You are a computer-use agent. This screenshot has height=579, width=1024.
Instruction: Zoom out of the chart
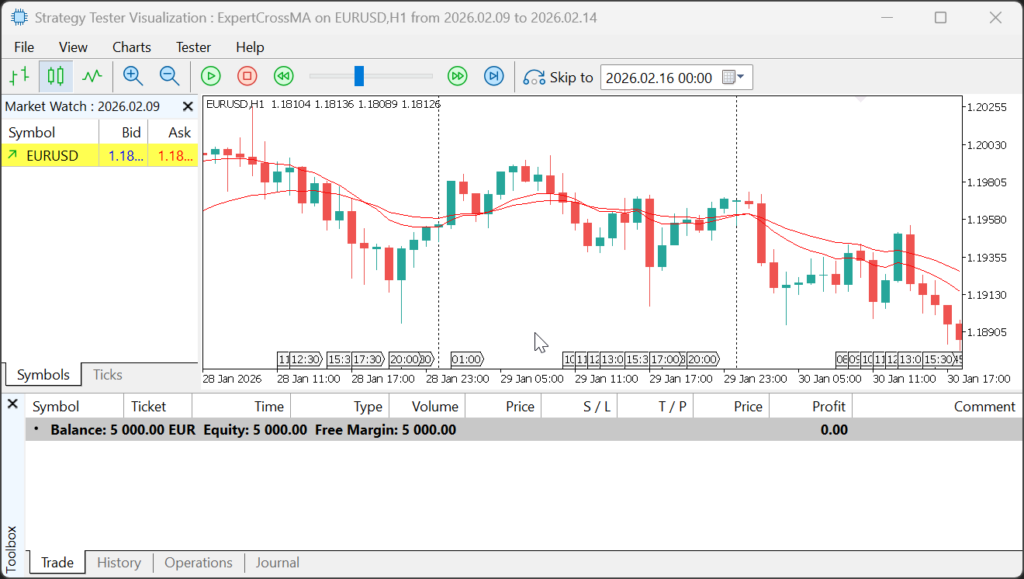[x=170, y=77]
